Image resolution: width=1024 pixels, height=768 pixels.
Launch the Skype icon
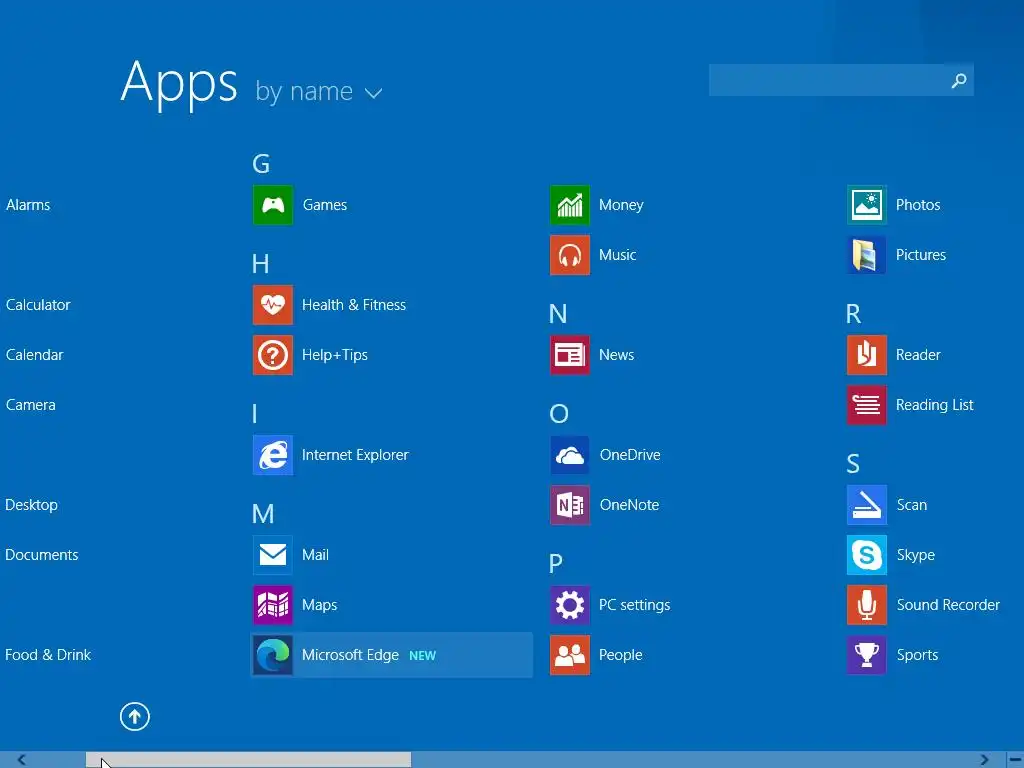click(x=867, y=555)
